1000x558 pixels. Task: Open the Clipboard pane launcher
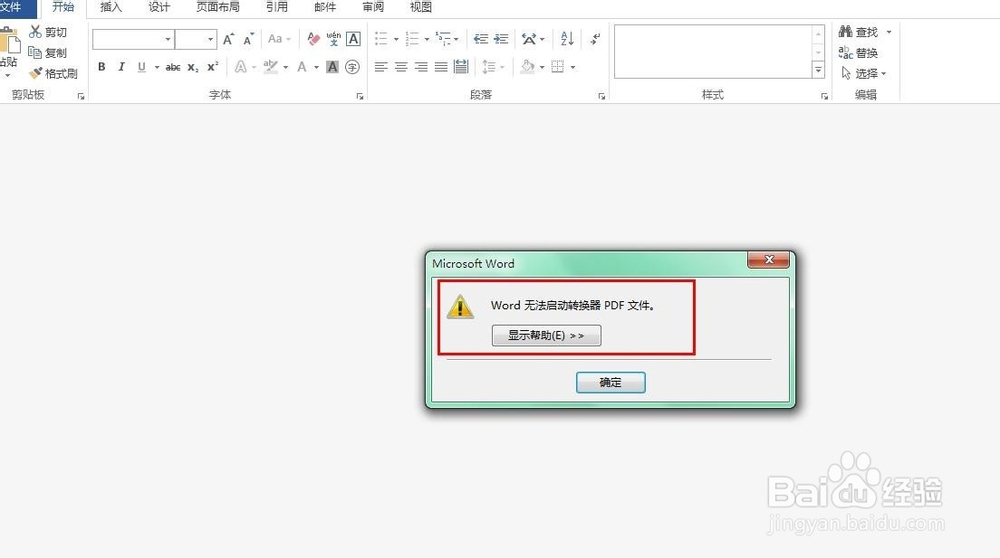[x=81, y=96]
